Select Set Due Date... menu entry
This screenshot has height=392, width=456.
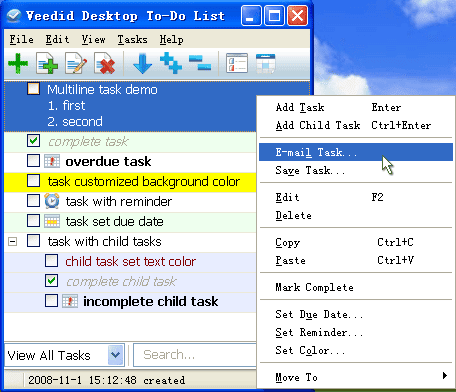point(356,314)
